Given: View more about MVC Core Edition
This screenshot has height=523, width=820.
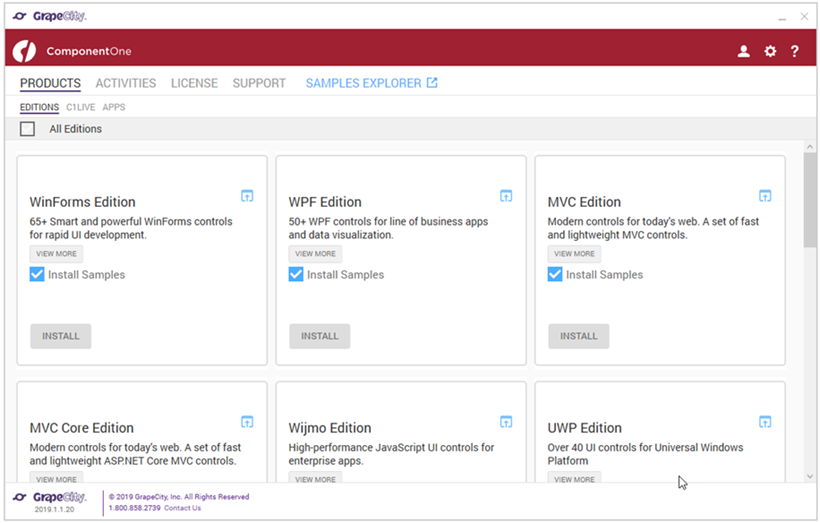Looking at the screenshot, I should point(56,477).
